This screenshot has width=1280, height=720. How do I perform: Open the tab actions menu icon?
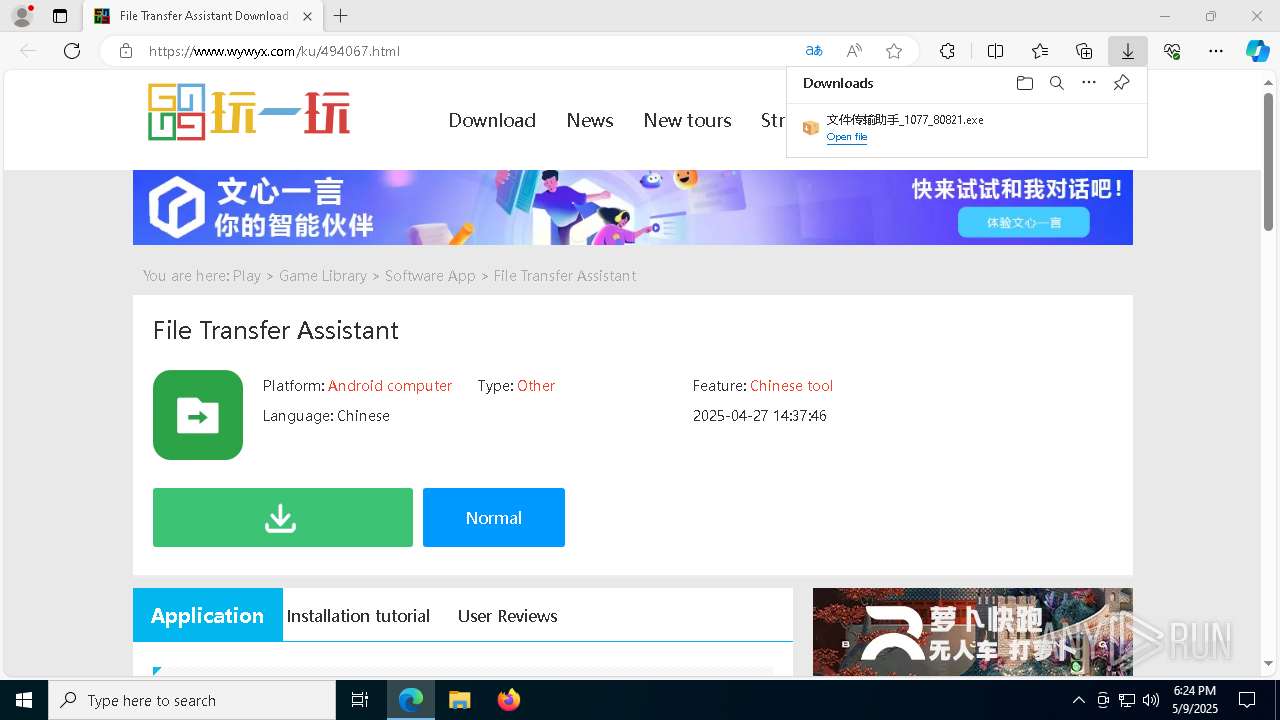(x=60, y=16)
